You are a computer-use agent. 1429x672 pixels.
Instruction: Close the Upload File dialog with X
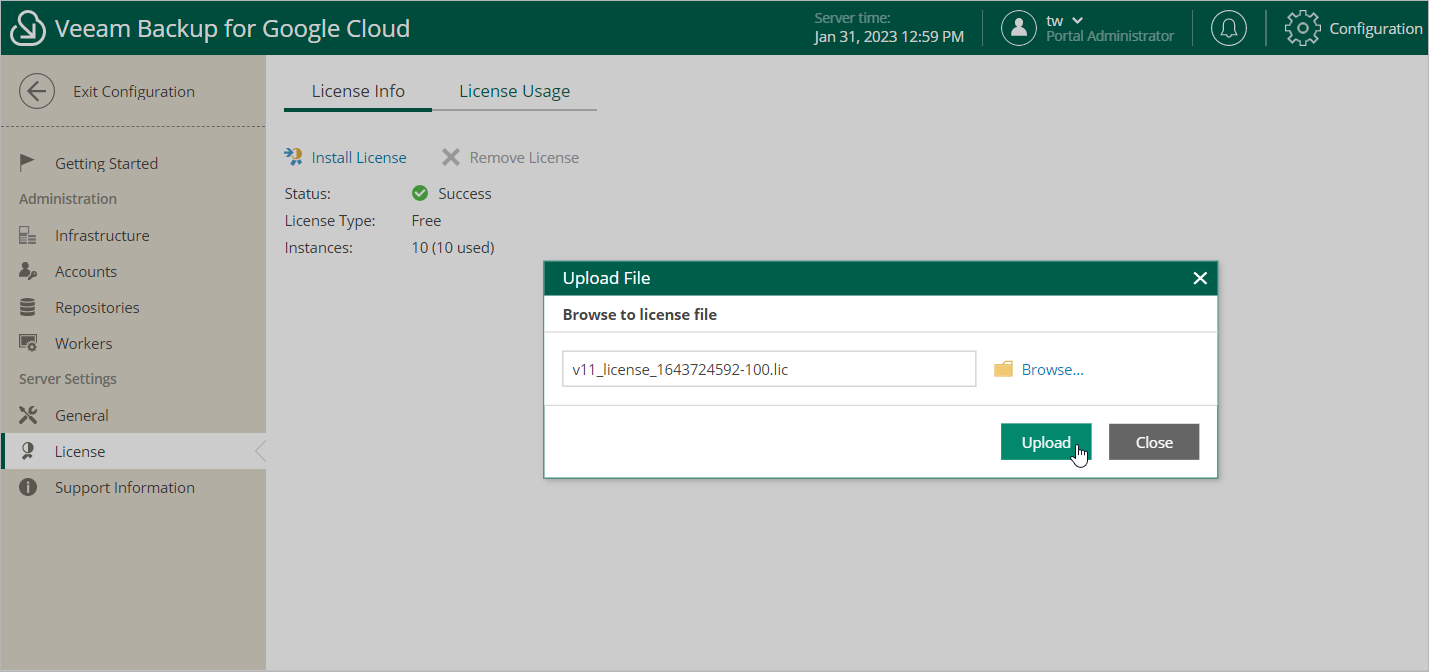[x=1200, y=278]
